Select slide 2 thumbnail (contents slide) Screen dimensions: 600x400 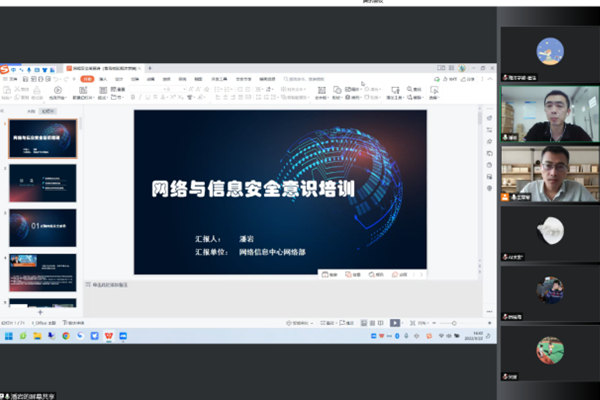click(x=42, y=183)
